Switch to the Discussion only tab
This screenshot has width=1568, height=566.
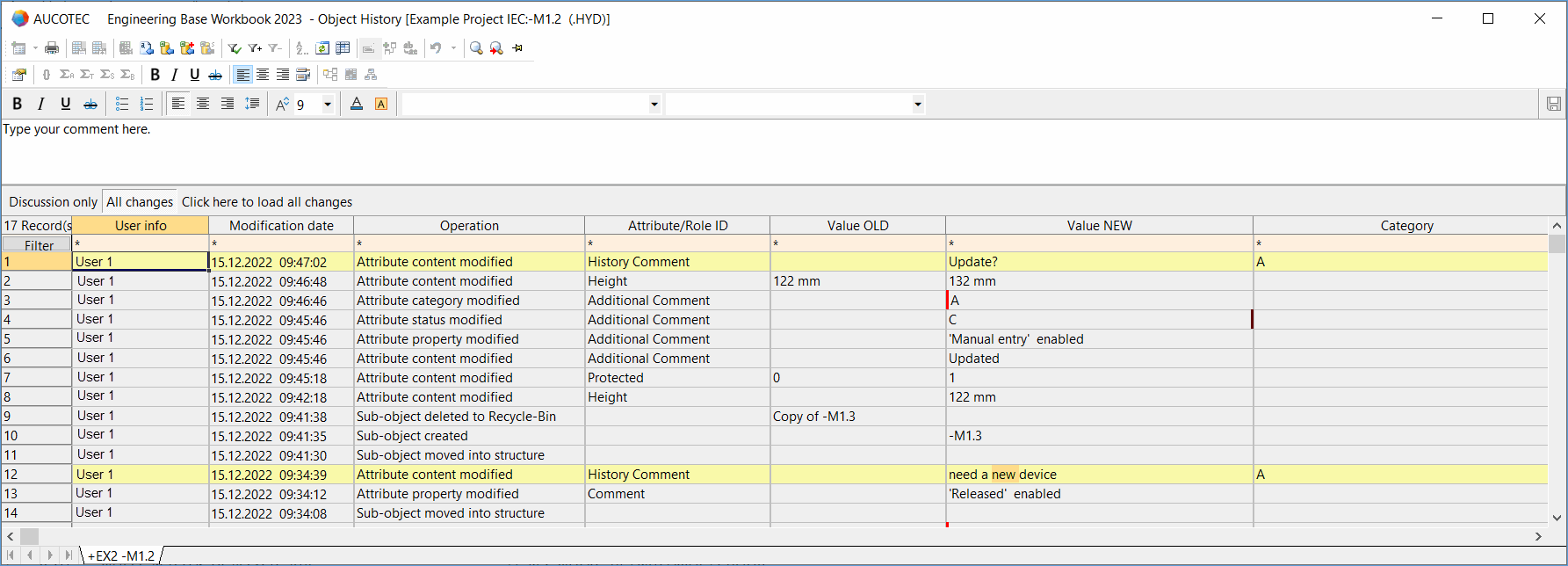click(53, 202)
